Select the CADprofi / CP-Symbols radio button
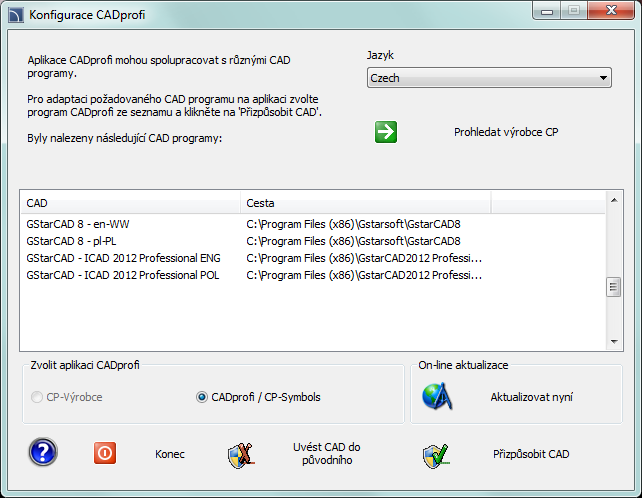The width and height of the screenshot is (642, 498). click(202, 397)
